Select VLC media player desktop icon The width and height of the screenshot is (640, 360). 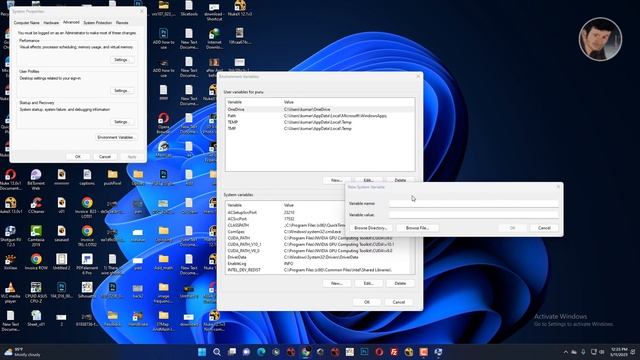11,292
